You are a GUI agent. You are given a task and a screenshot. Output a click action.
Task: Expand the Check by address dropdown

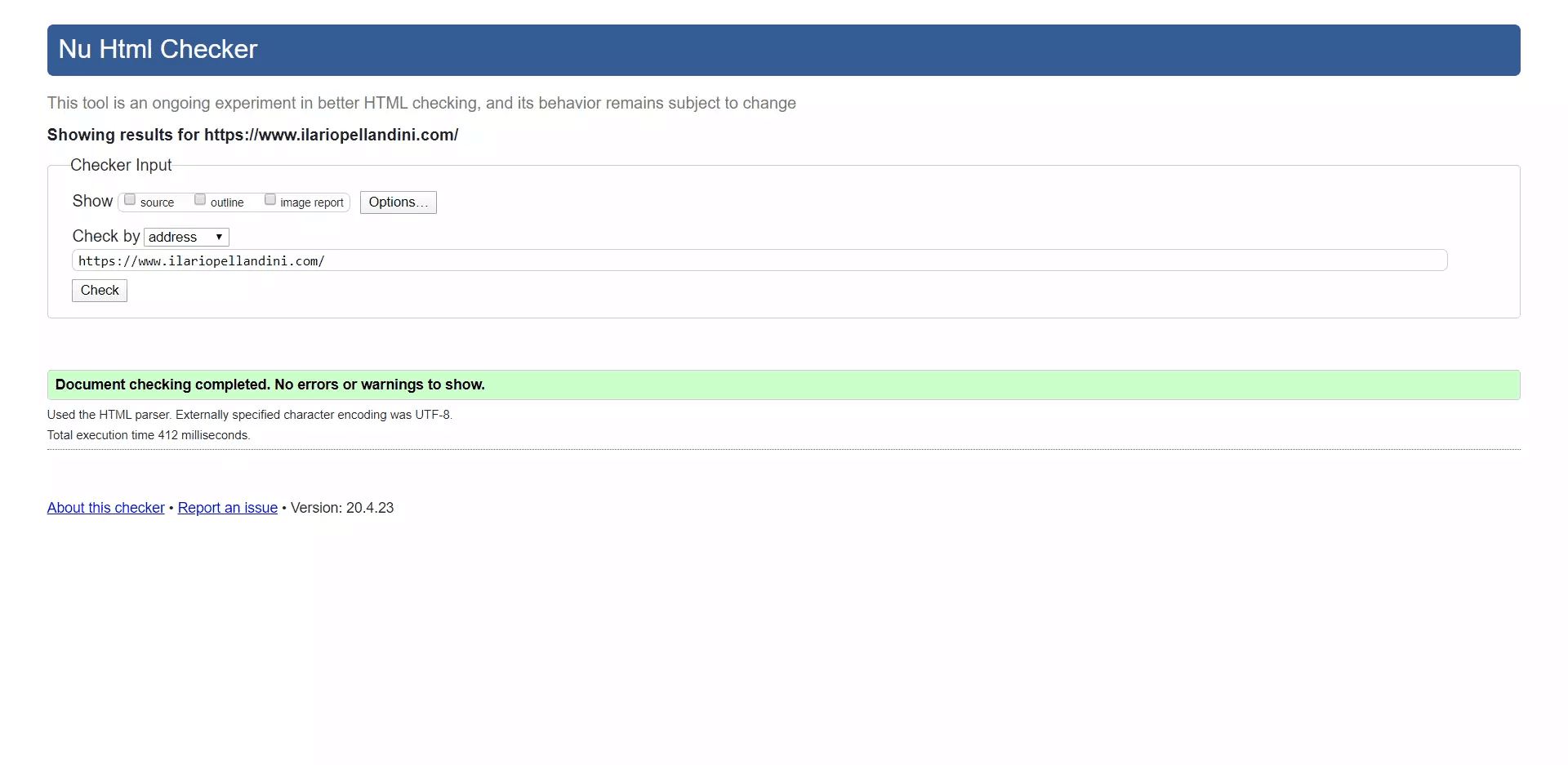pyautogui.click(x=186, y=237)
